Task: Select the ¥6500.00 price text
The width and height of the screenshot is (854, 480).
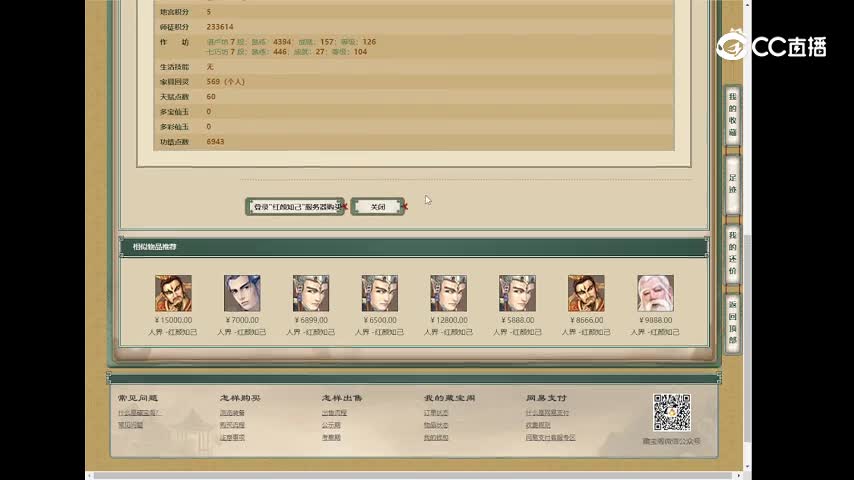Action: coord(380,320)
